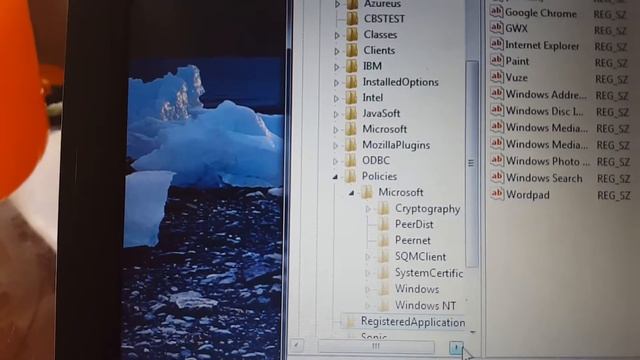This screenshot has width=640, height=360.
Task: Select the CBSTEST folder icon
Action: pyautogui.click(x=352, y=19)
